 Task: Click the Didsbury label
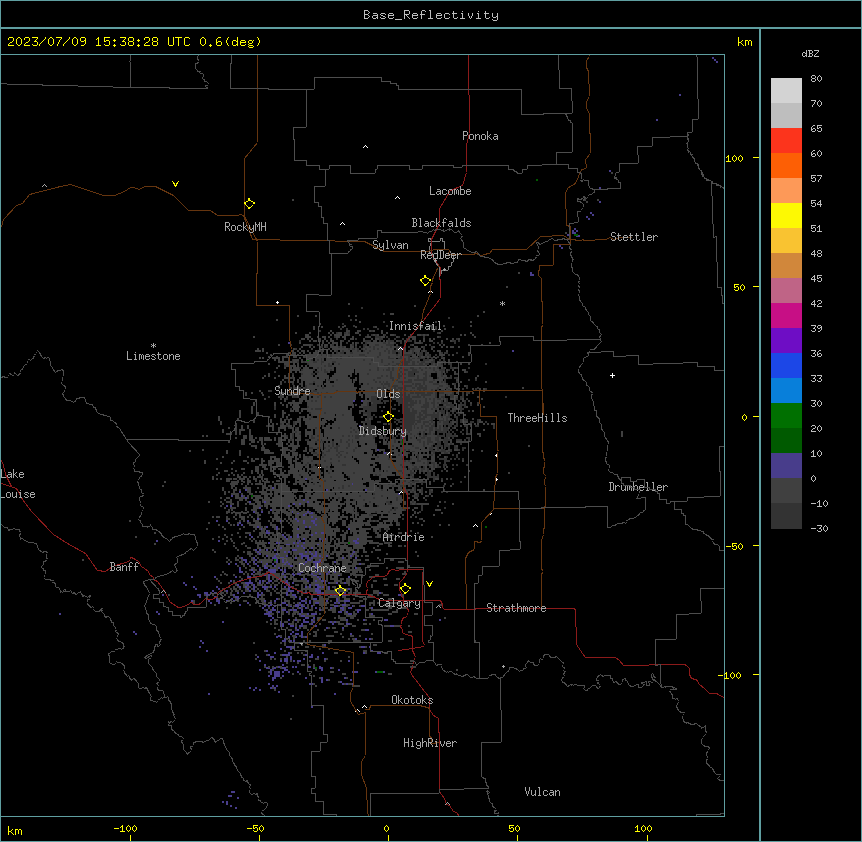[383, 431]
